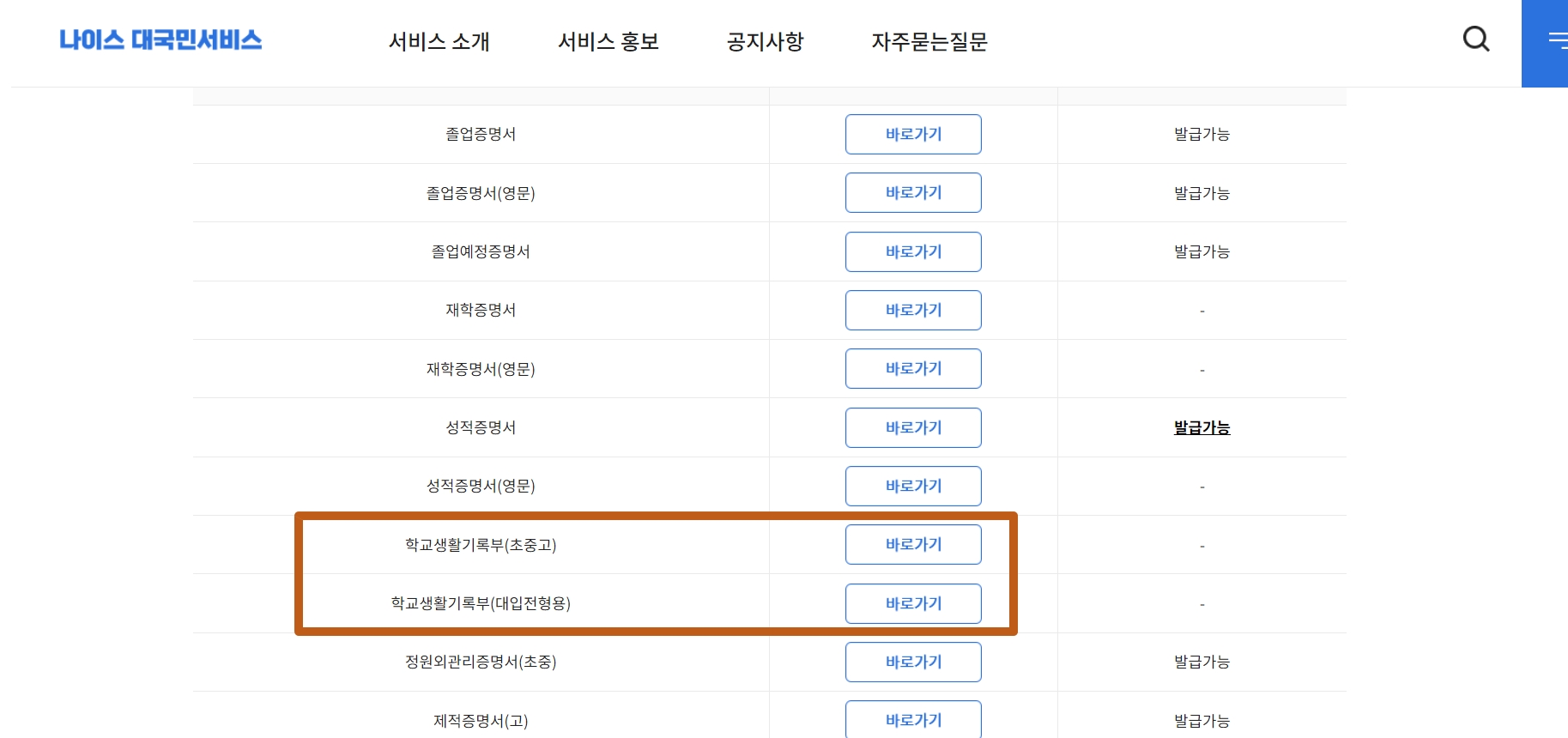Screen dimensions: 1568x738
Task: Click 바로가기 for 정원외관리증명서(초중)
Action: coord(912,662)
